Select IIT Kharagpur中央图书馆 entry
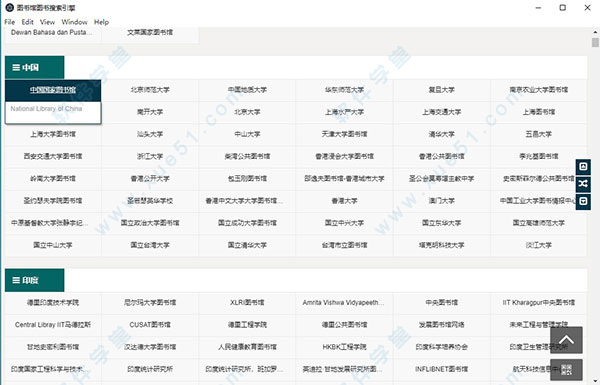Viewport: 600px width, 385px height. 539,303
